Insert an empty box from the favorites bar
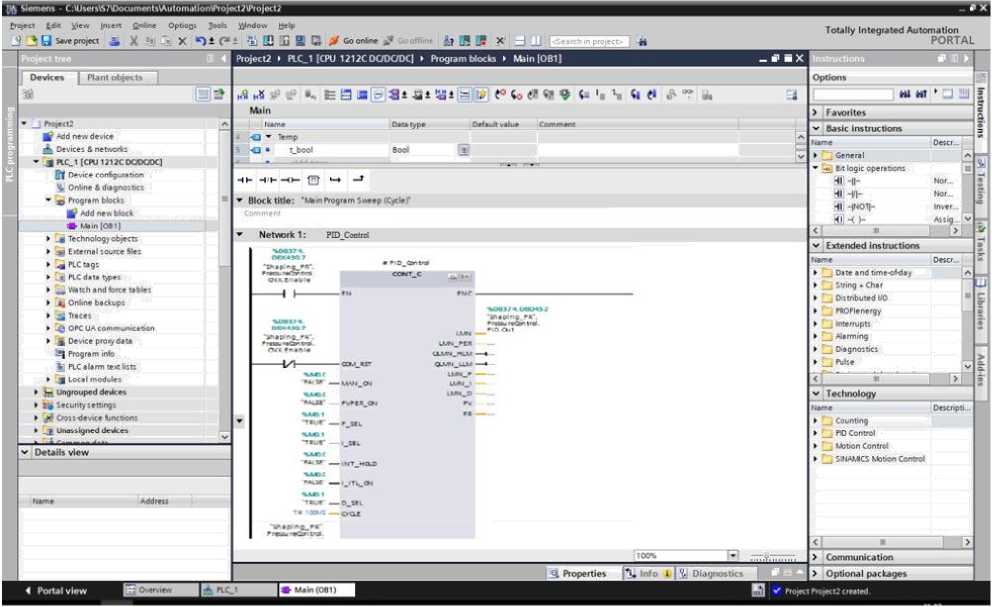The width and height of the screenshot is (992, 607). [313, 180]
